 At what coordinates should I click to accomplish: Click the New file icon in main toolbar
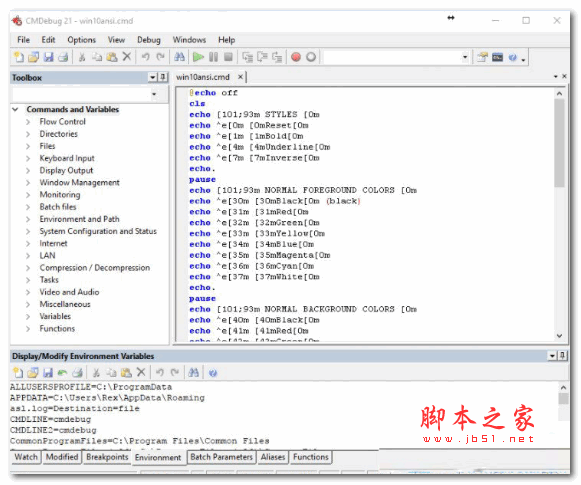tap(18, 57)
